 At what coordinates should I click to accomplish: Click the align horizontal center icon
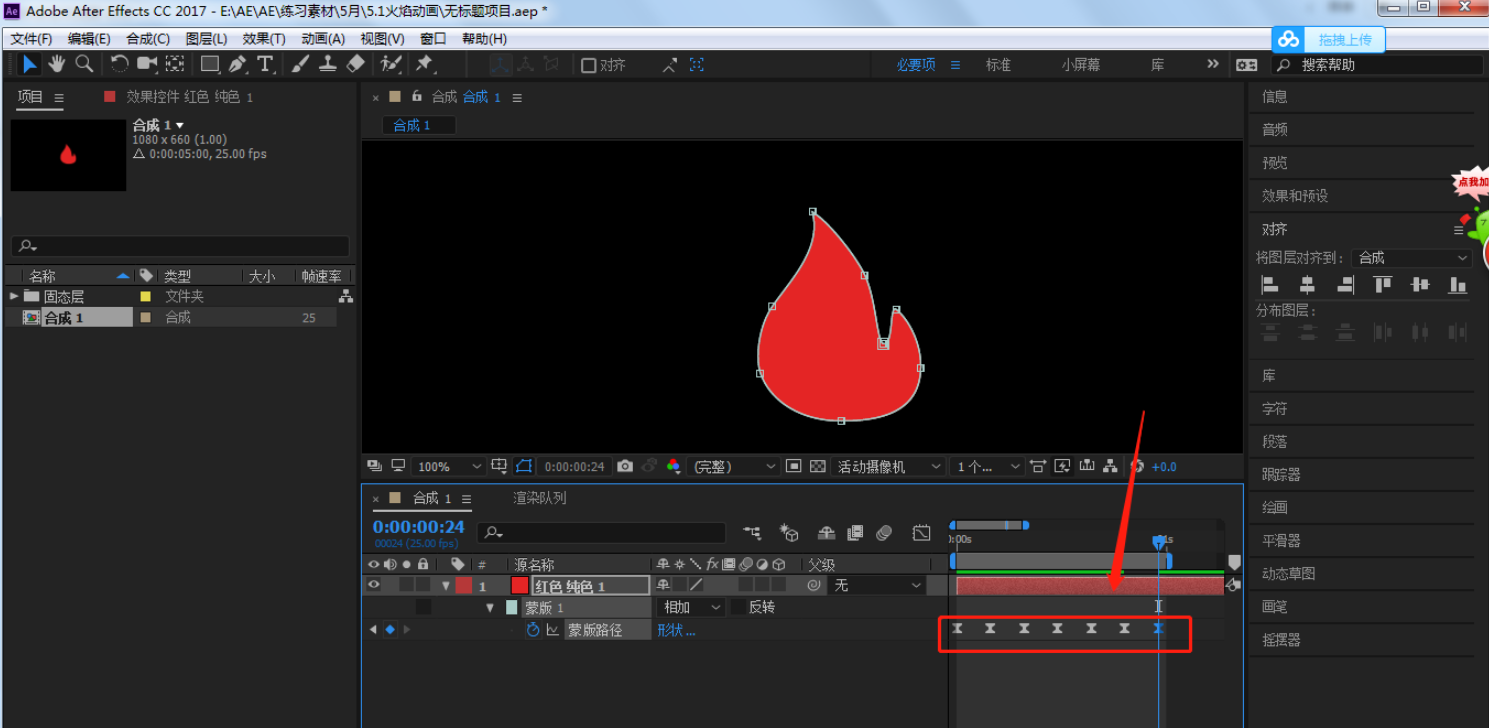[1307, 285]
